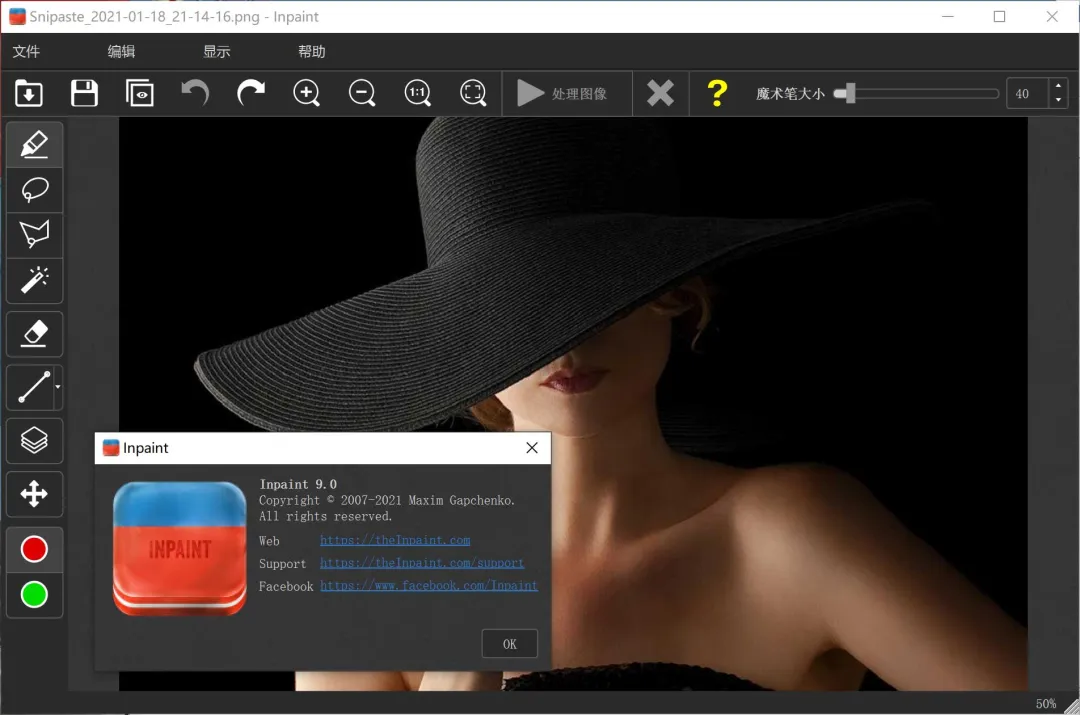Click the Undo arrow in the toolbar

(195, 94)
